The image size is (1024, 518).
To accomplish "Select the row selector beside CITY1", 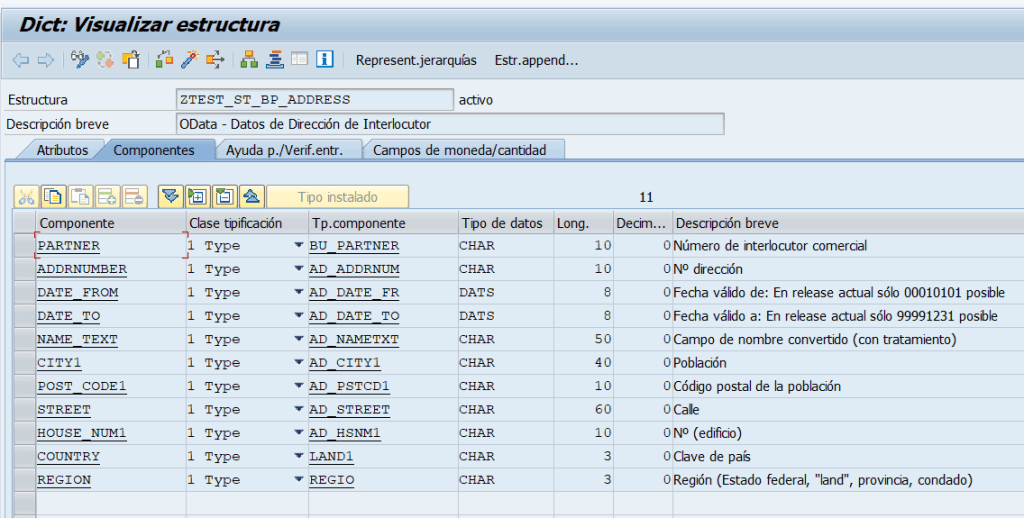I will (x=24, y=363).
